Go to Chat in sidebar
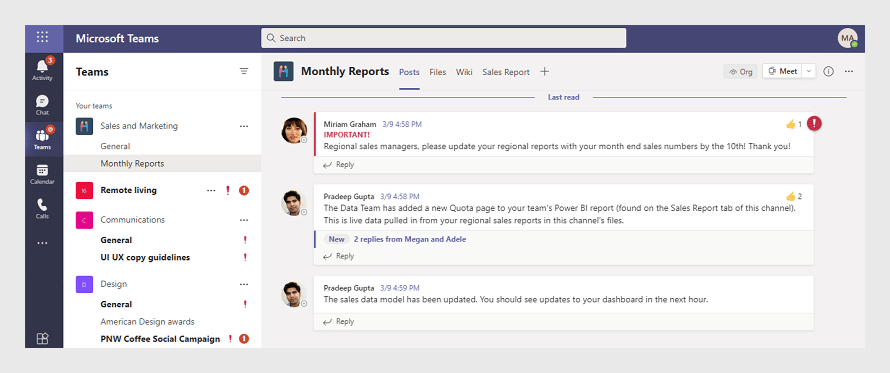Image resolution: width=890 pixels, height=373 pixels. pos(43,104)
